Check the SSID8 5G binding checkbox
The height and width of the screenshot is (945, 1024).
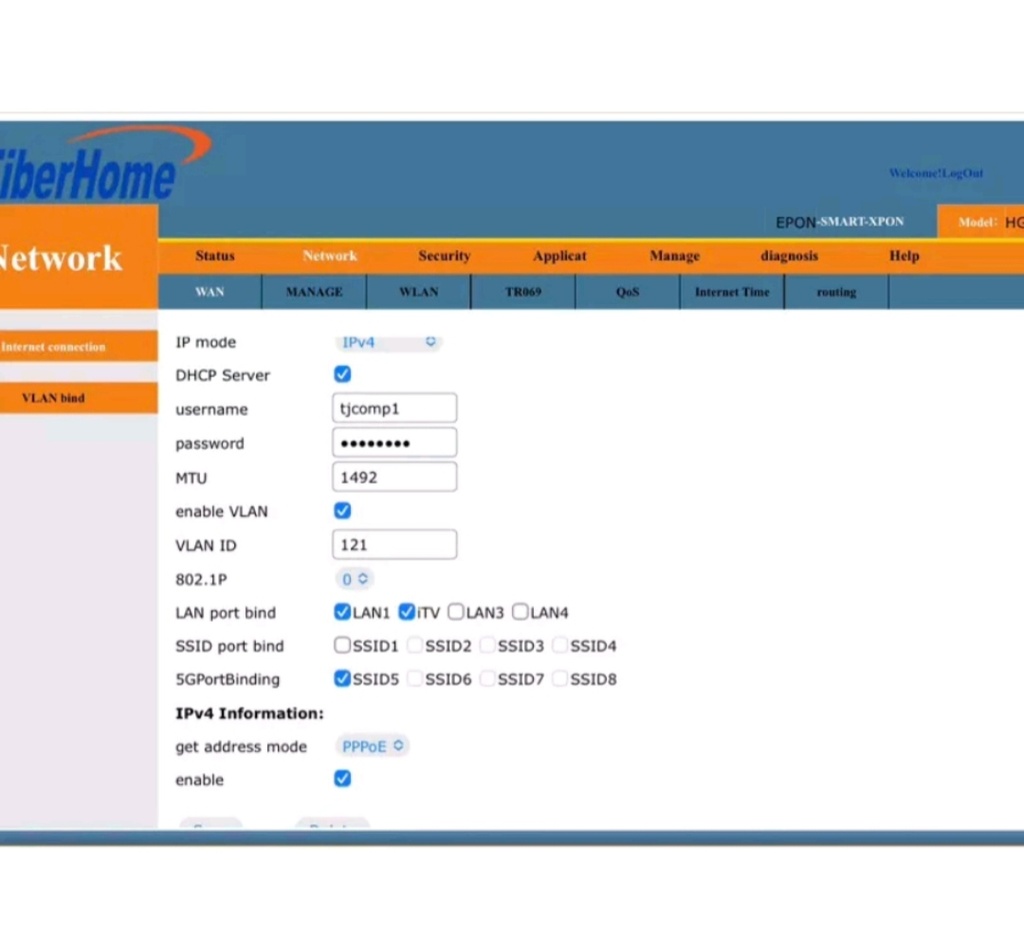(x=560, y=679)
